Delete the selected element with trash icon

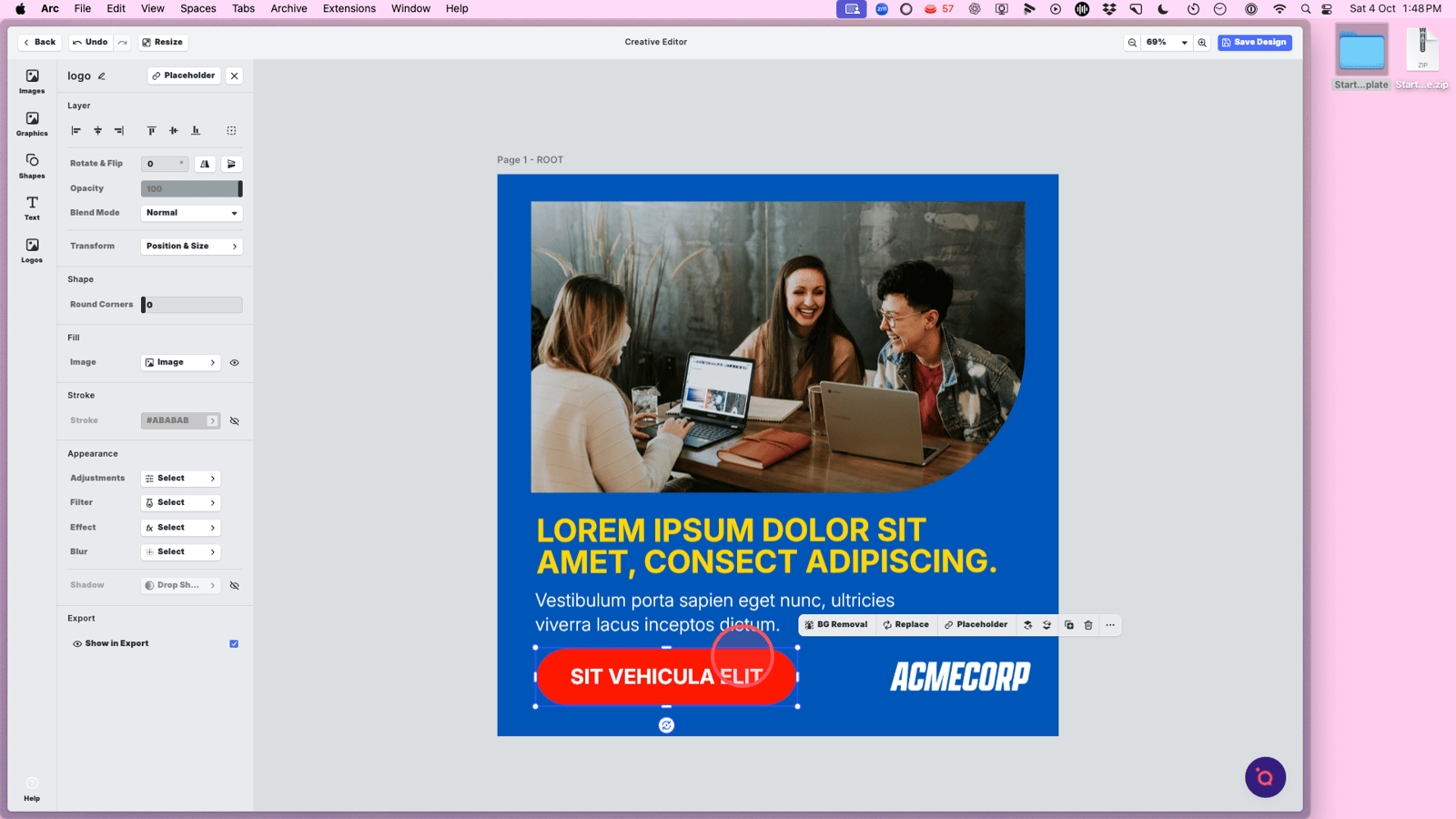point(1088,625)
